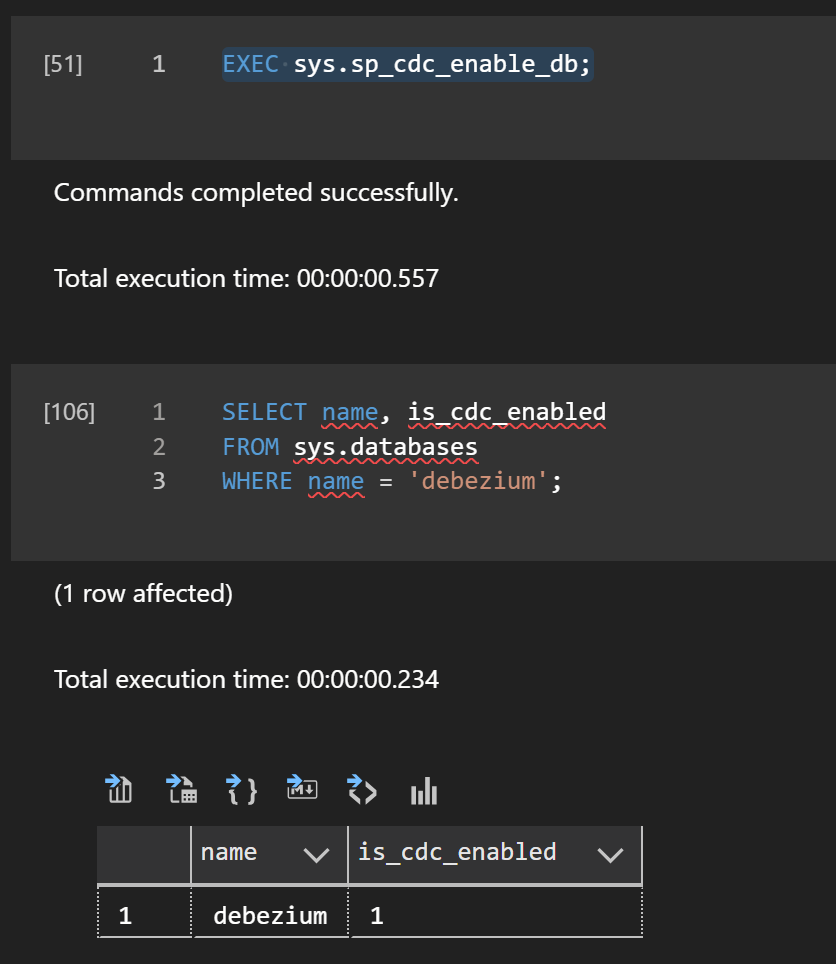Screen dimensions: 836x964
Task: Export results with Save as Excel icon
Action: (181, 789)
